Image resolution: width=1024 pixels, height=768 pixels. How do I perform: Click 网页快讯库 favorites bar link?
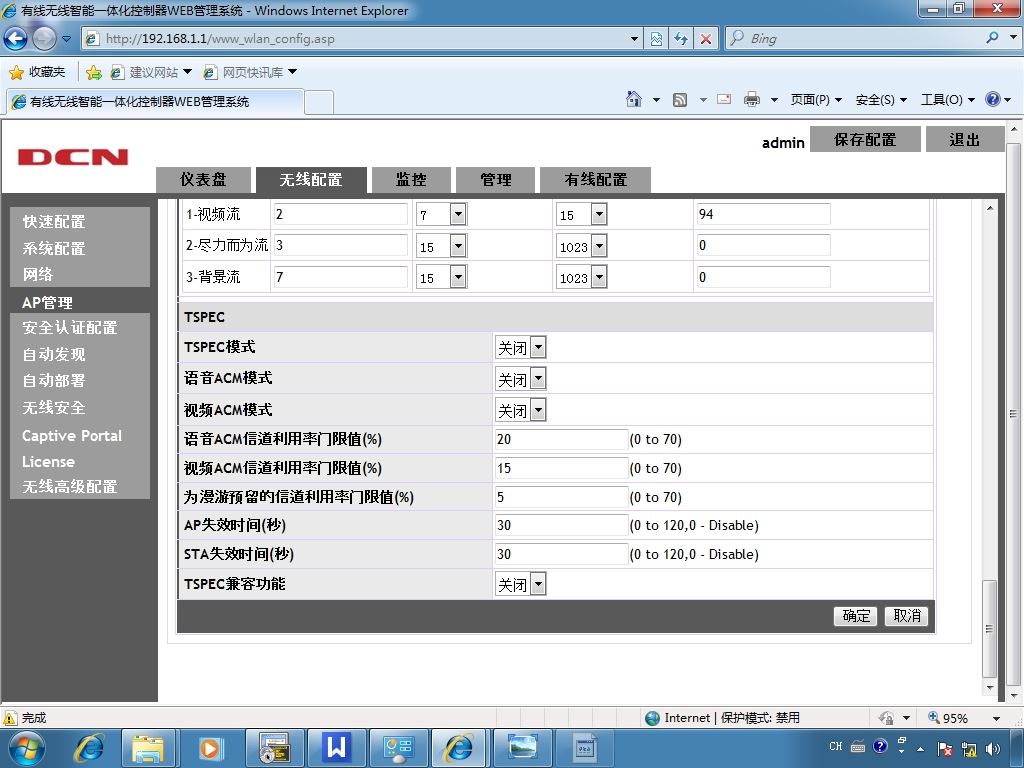click(251, 72)
